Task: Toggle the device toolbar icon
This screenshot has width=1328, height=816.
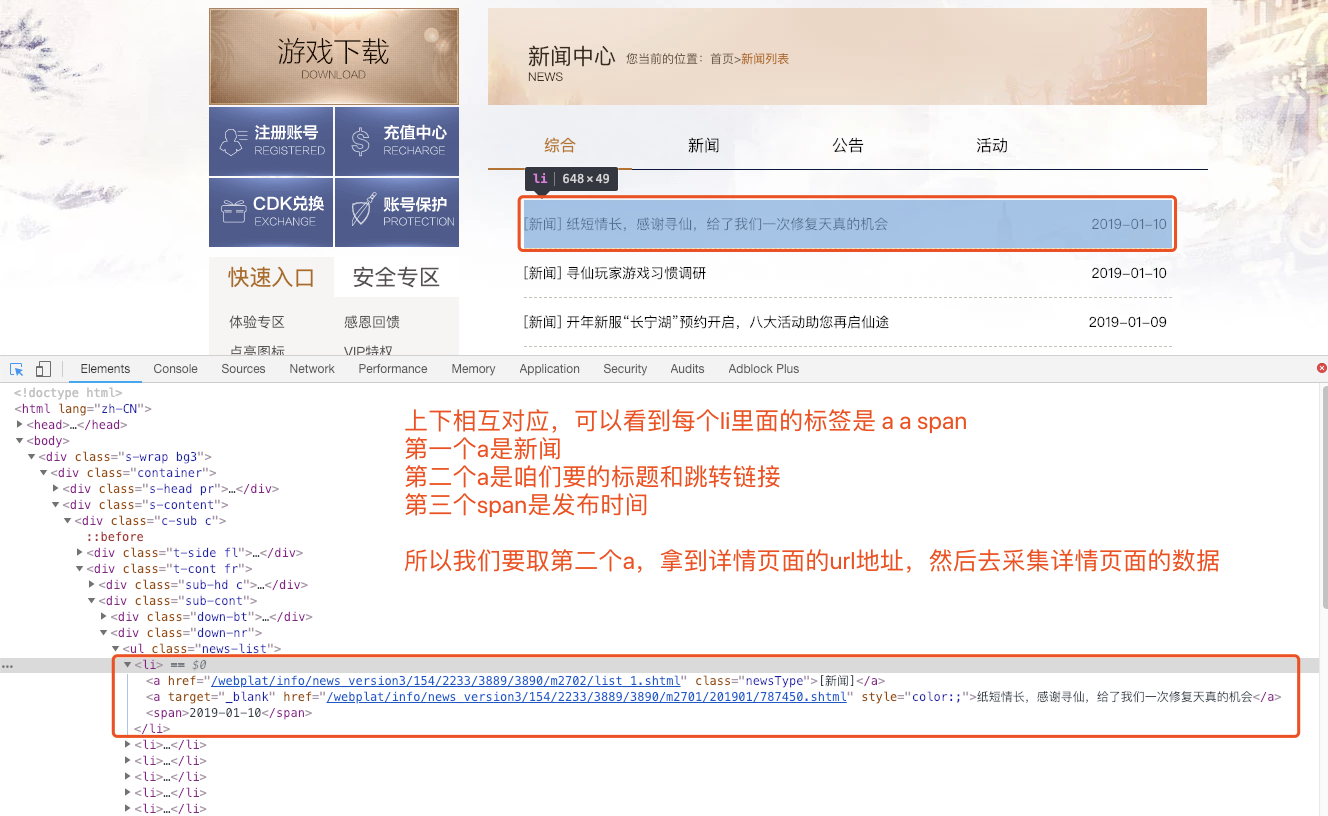Action: pos(43,369)
